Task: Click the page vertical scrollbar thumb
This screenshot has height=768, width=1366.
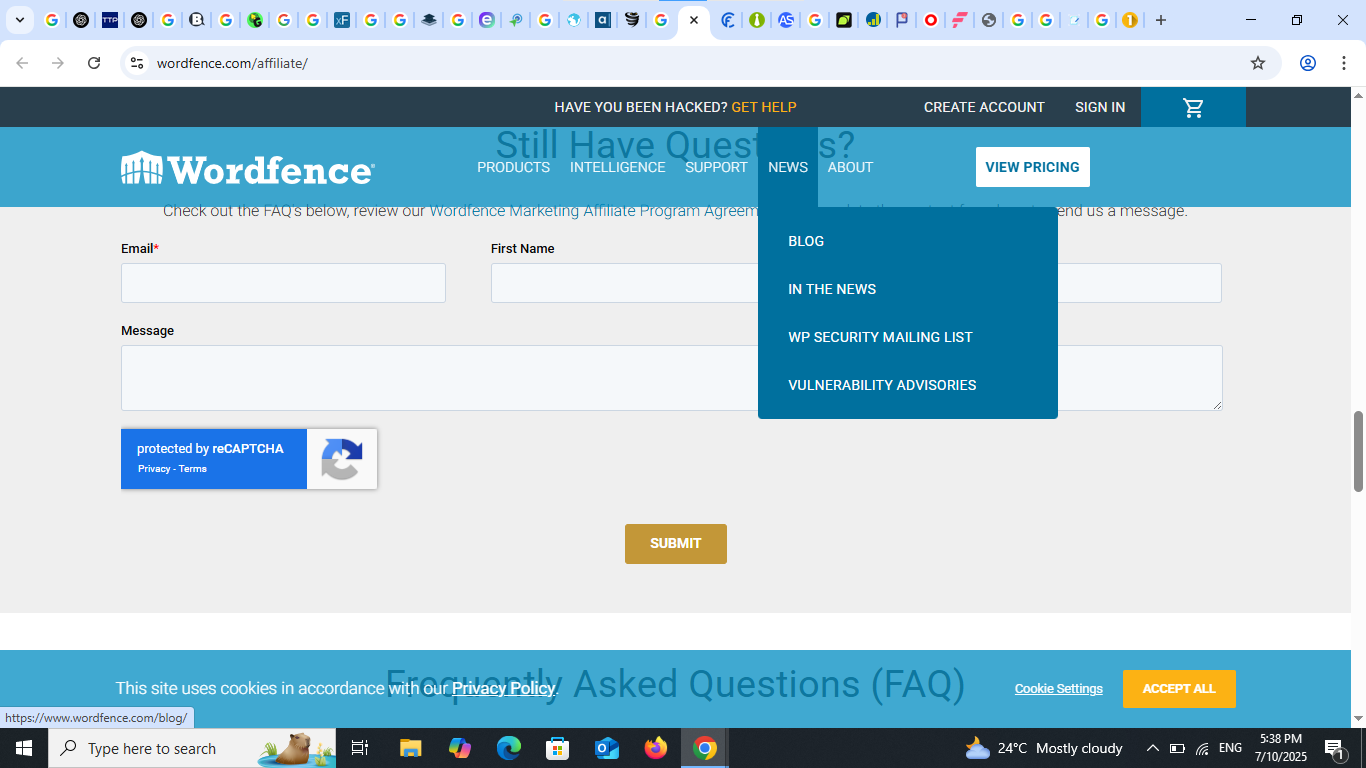Action: (1358, 451)
